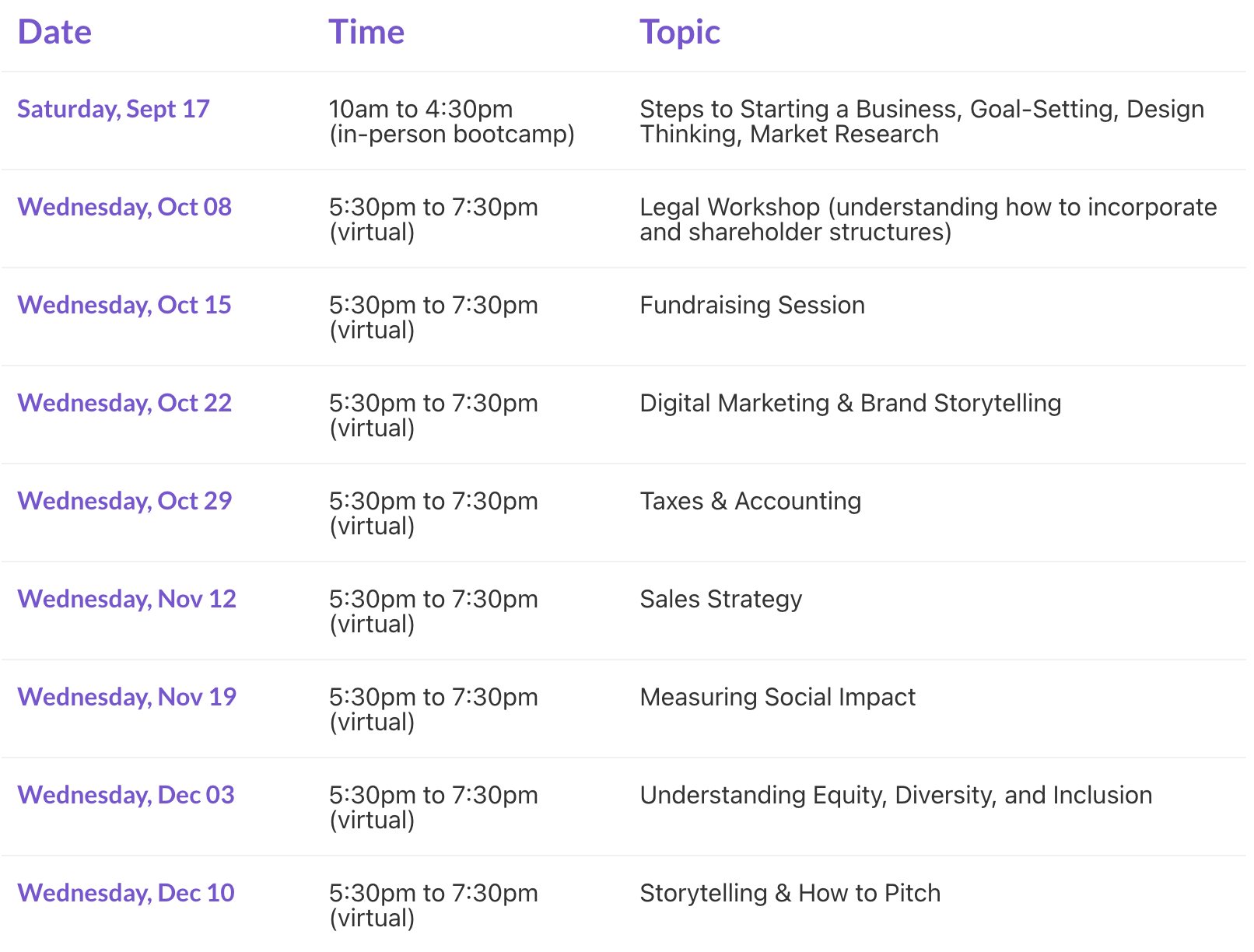Select the Storytelling & How to Pitch topic

pos(790,893)
